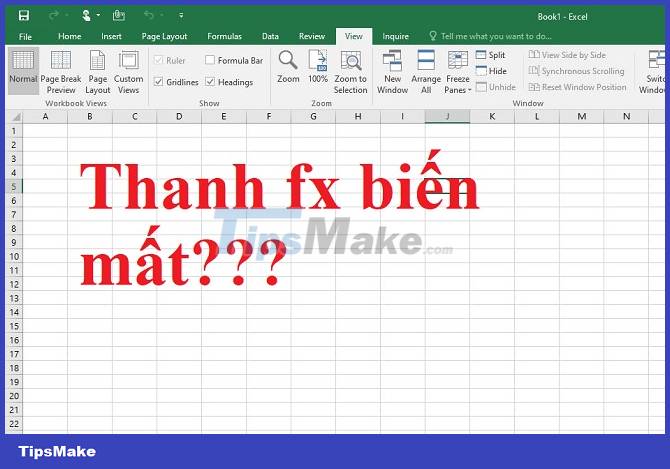Click View Side by Side
Screen dimensions: 670x469
[x=567, y=55]
